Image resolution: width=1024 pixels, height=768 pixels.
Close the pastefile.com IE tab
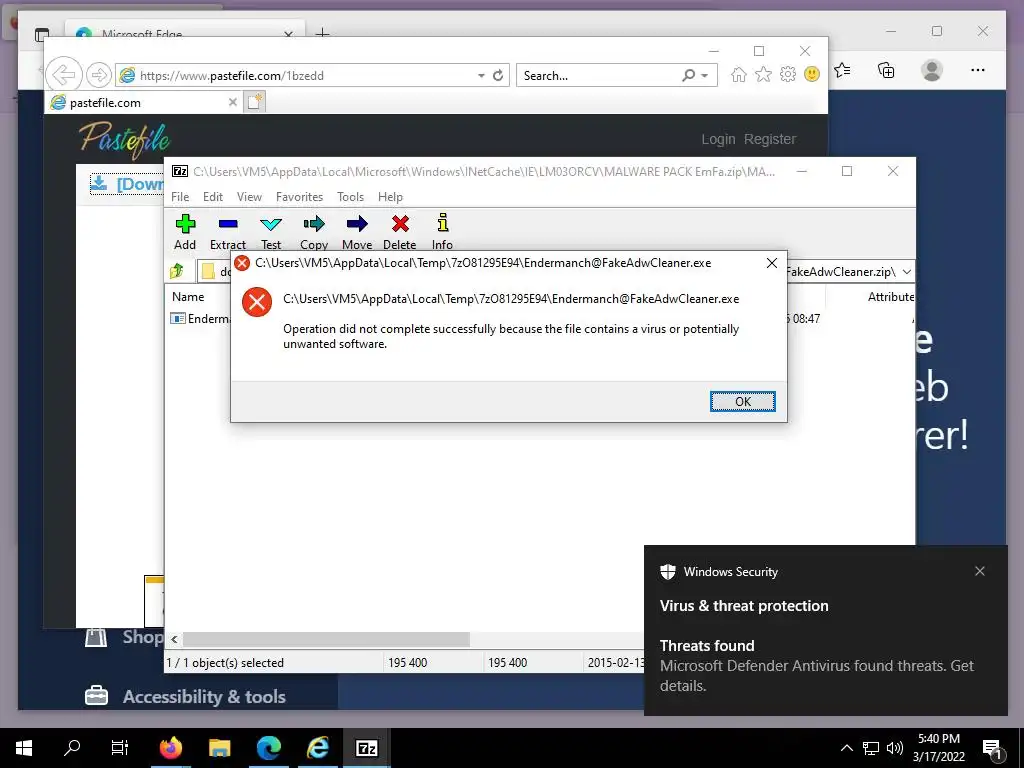click(x=232, y=102)
